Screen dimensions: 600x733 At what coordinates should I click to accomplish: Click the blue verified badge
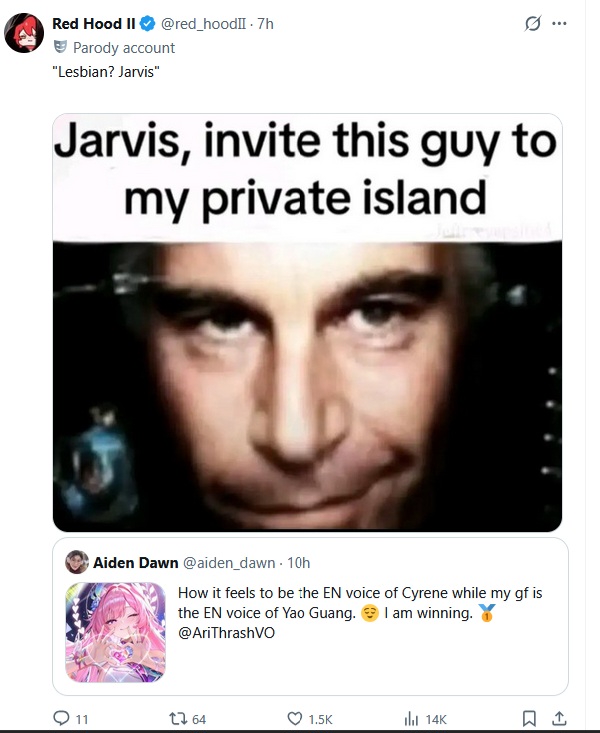[x=148, y=23]
